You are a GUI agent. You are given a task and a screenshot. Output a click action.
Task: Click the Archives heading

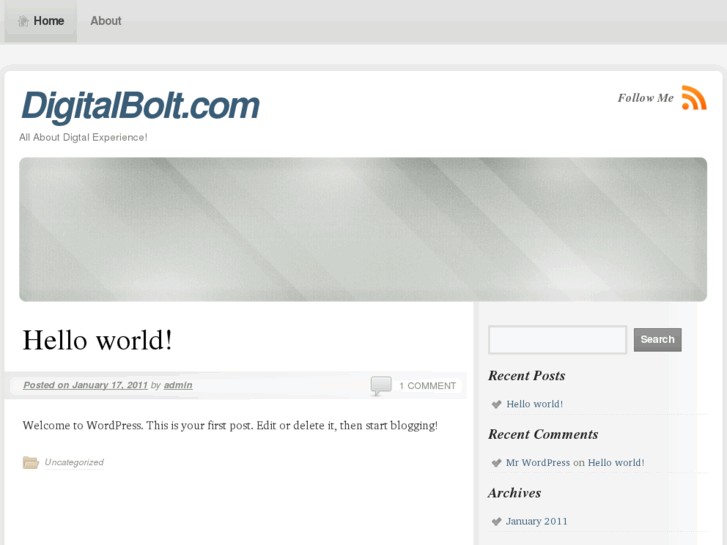[514, 493]
